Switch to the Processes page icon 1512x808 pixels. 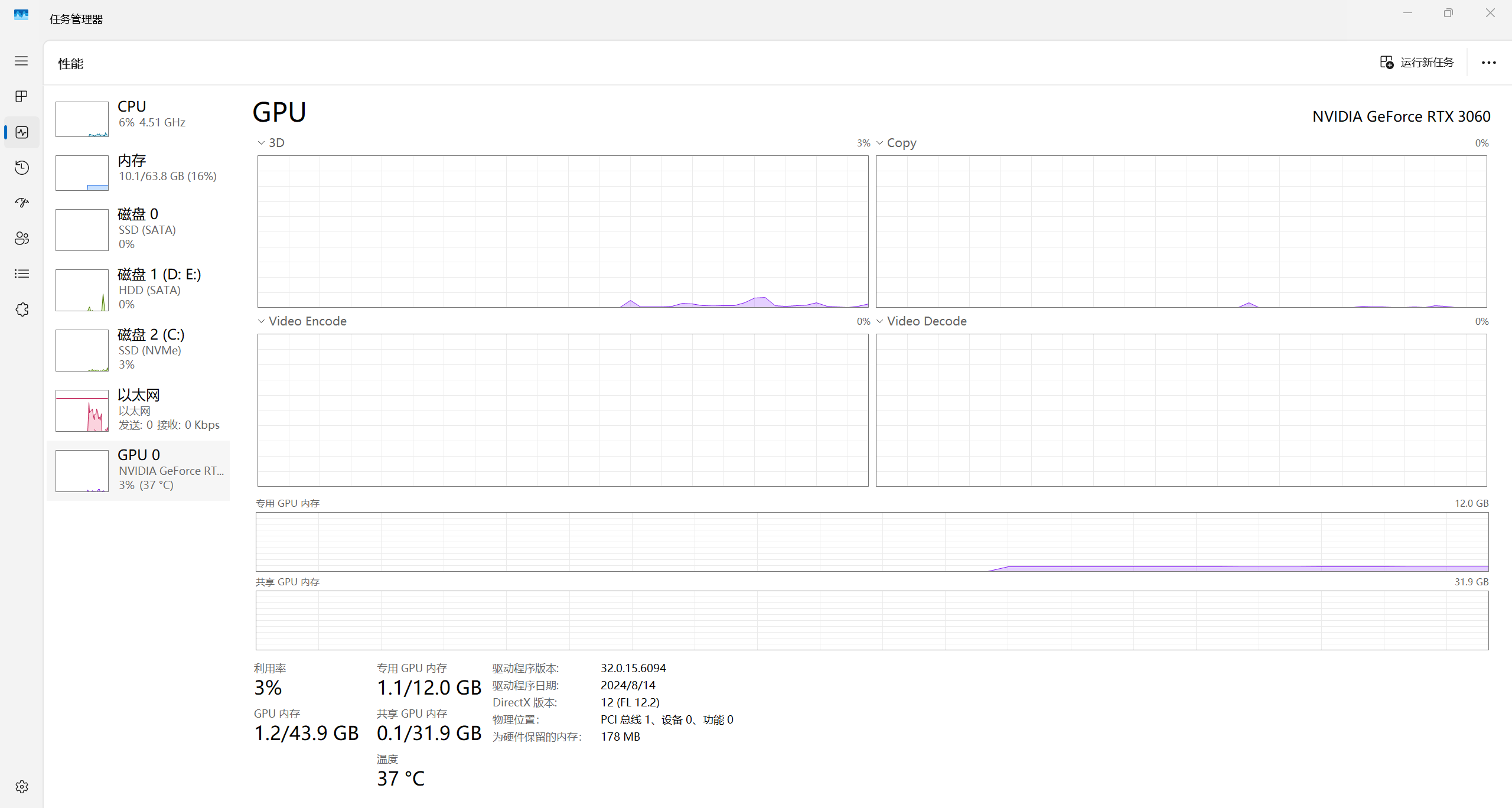[x=21, y=96]
